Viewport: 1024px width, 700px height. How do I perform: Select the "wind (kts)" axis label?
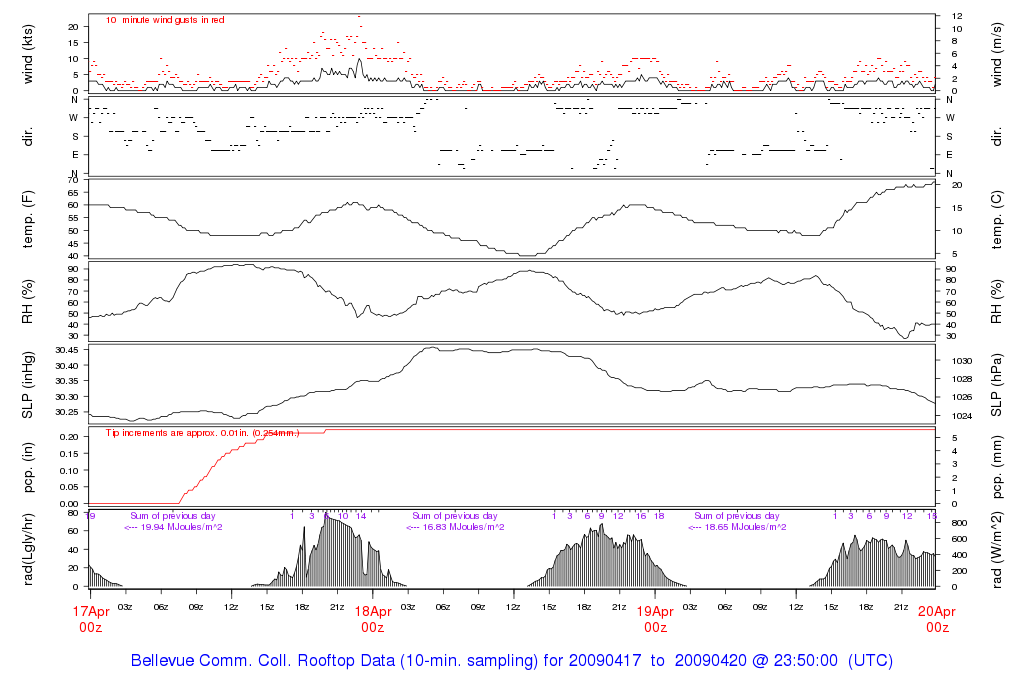tap(27, 54)
